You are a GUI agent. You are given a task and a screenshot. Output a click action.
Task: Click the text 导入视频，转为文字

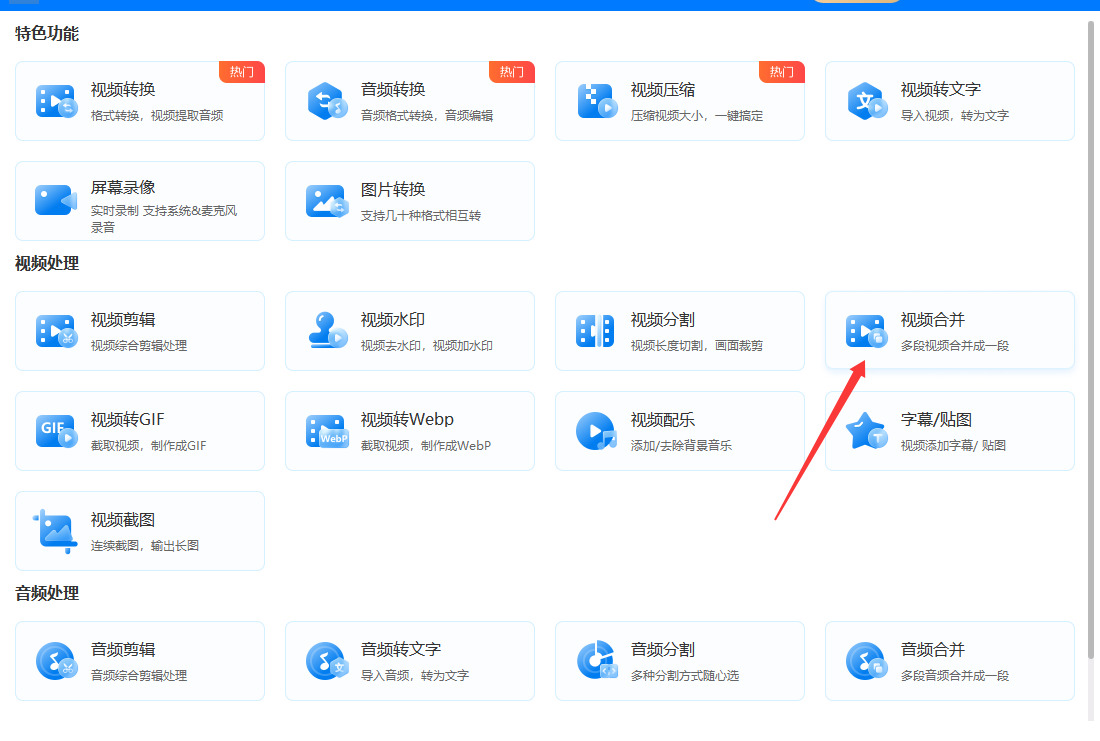click(955, 116)
